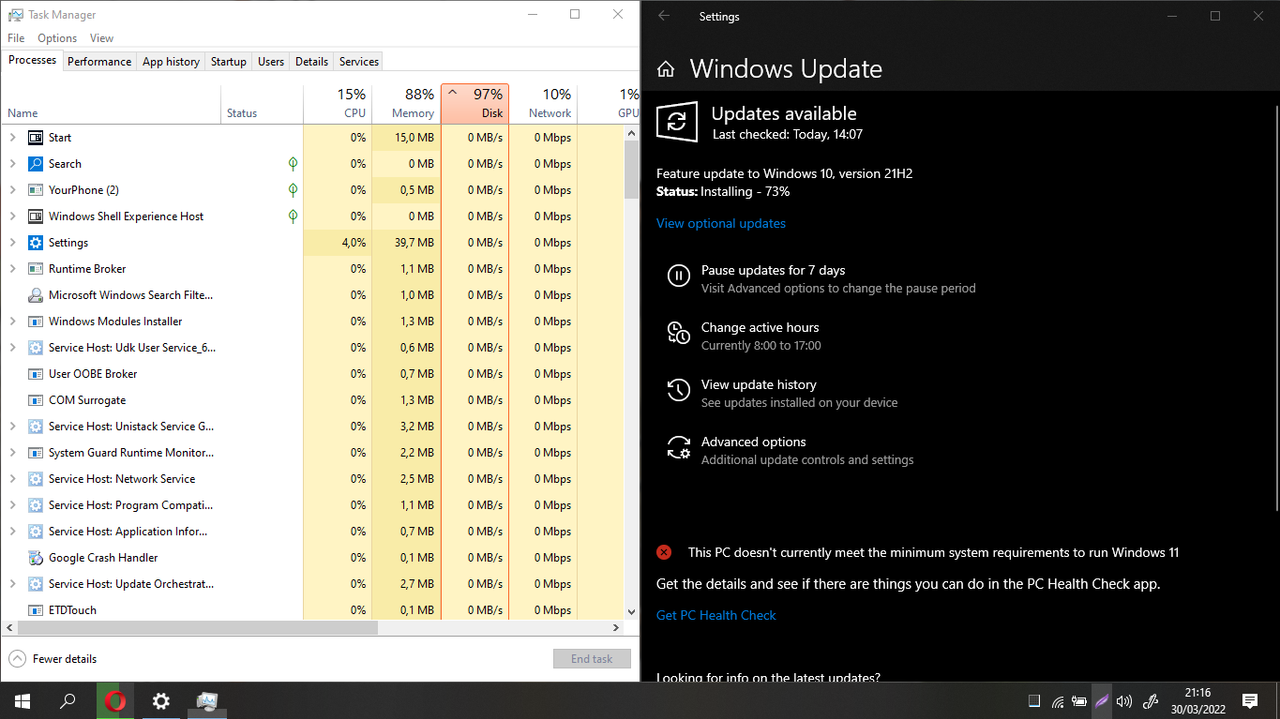Click the Google Crash Handler icon

pos(35,558)
